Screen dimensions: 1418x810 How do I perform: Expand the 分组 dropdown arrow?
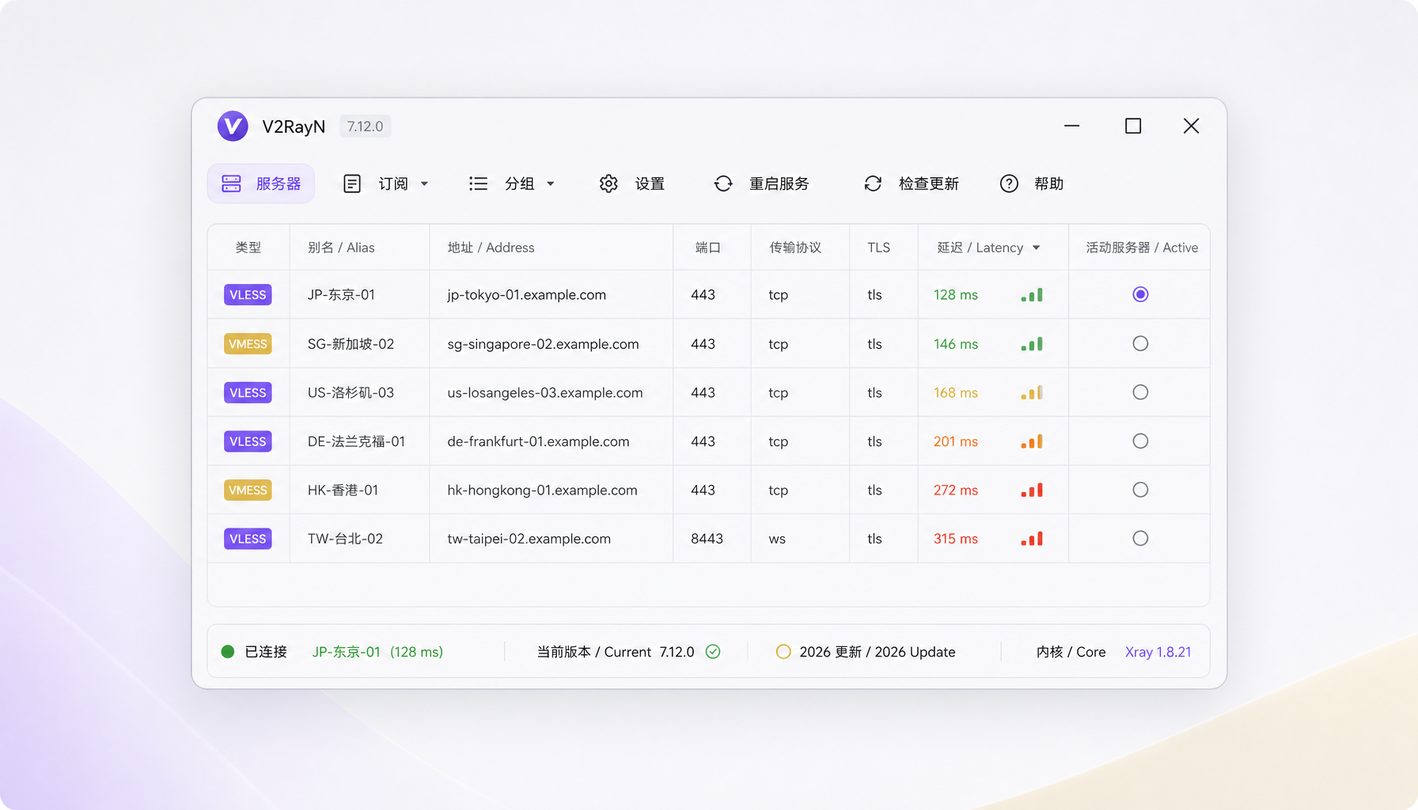[x=550, y=184]
